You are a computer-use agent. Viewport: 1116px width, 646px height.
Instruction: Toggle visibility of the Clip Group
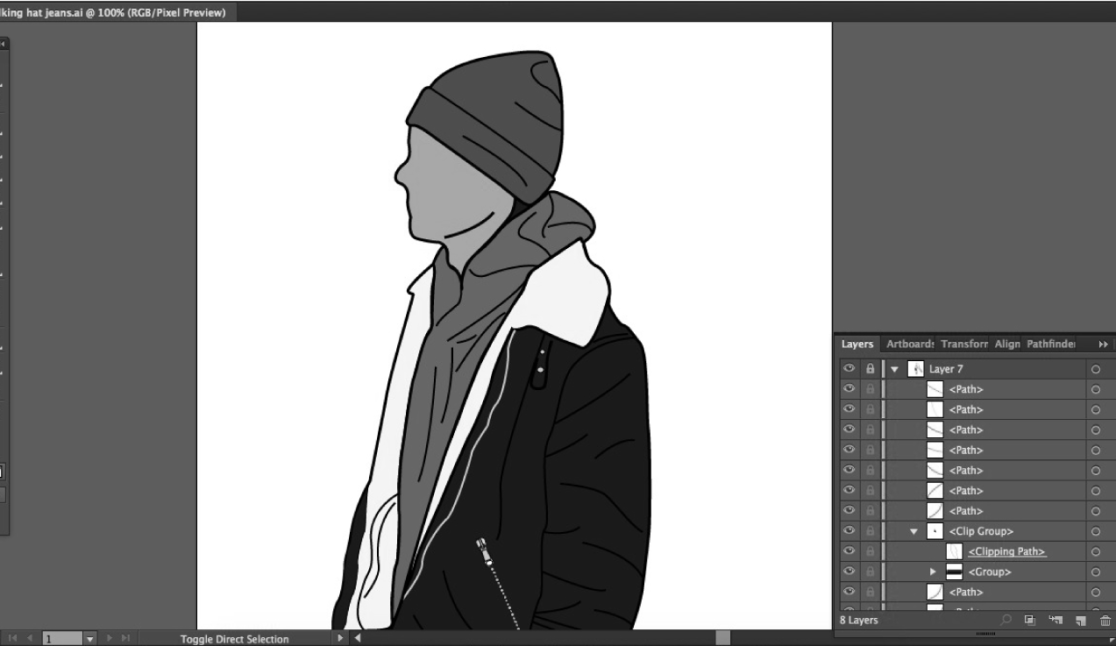[850, 531]
